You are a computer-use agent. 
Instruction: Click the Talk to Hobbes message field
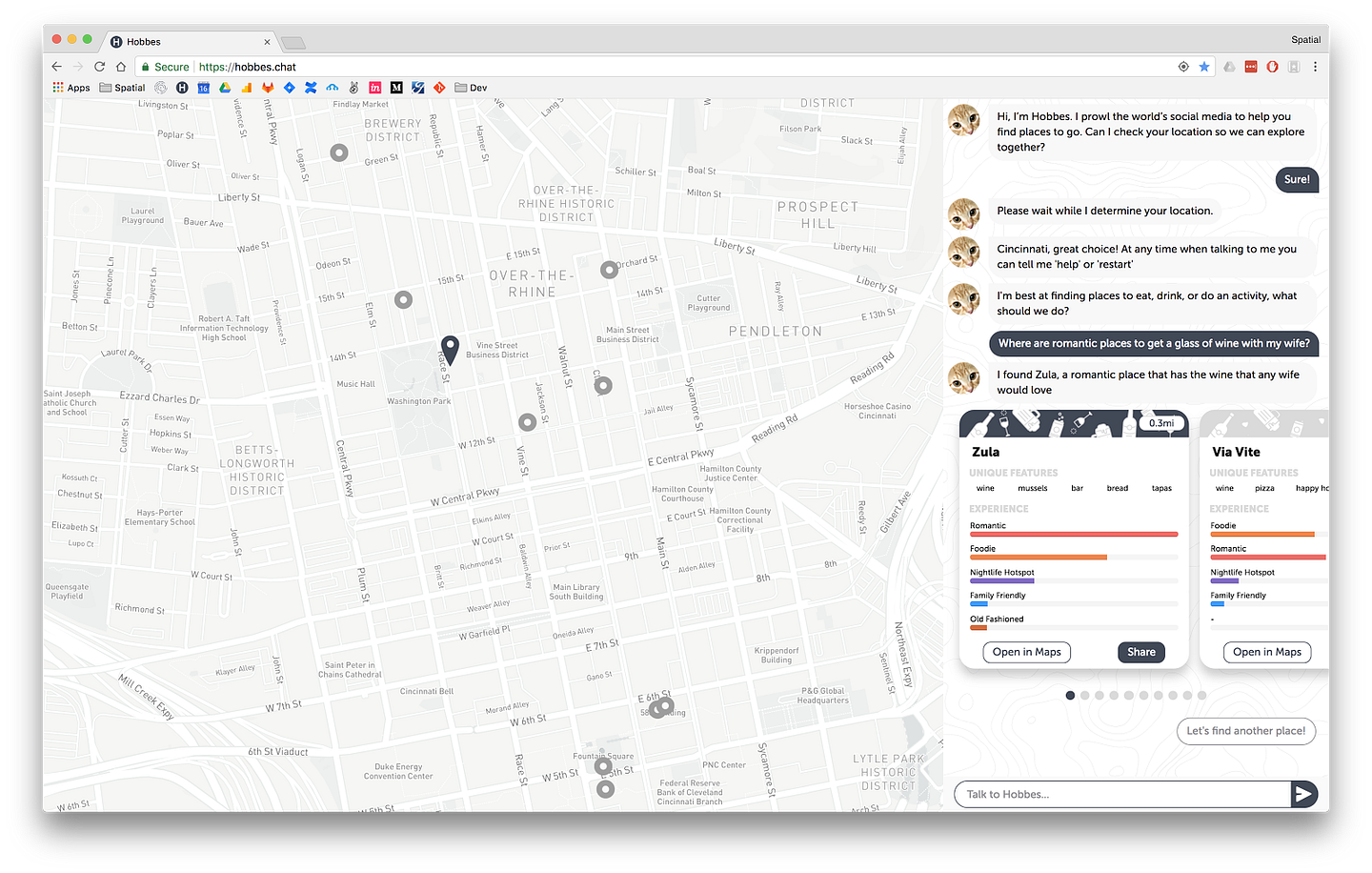tap(1122, 794)
